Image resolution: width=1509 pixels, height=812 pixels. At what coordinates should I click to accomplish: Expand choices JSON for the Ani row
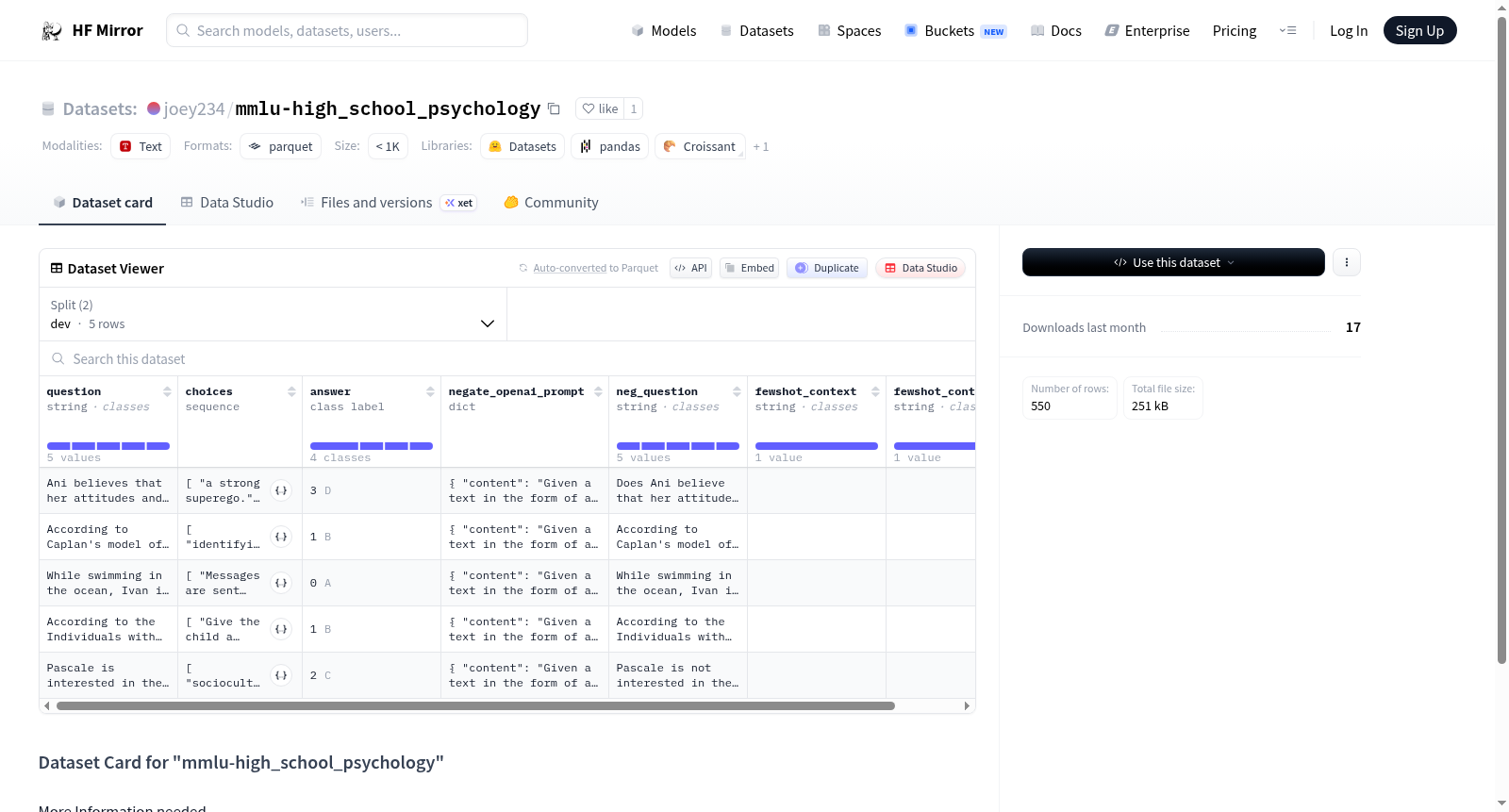pos(281,490)
